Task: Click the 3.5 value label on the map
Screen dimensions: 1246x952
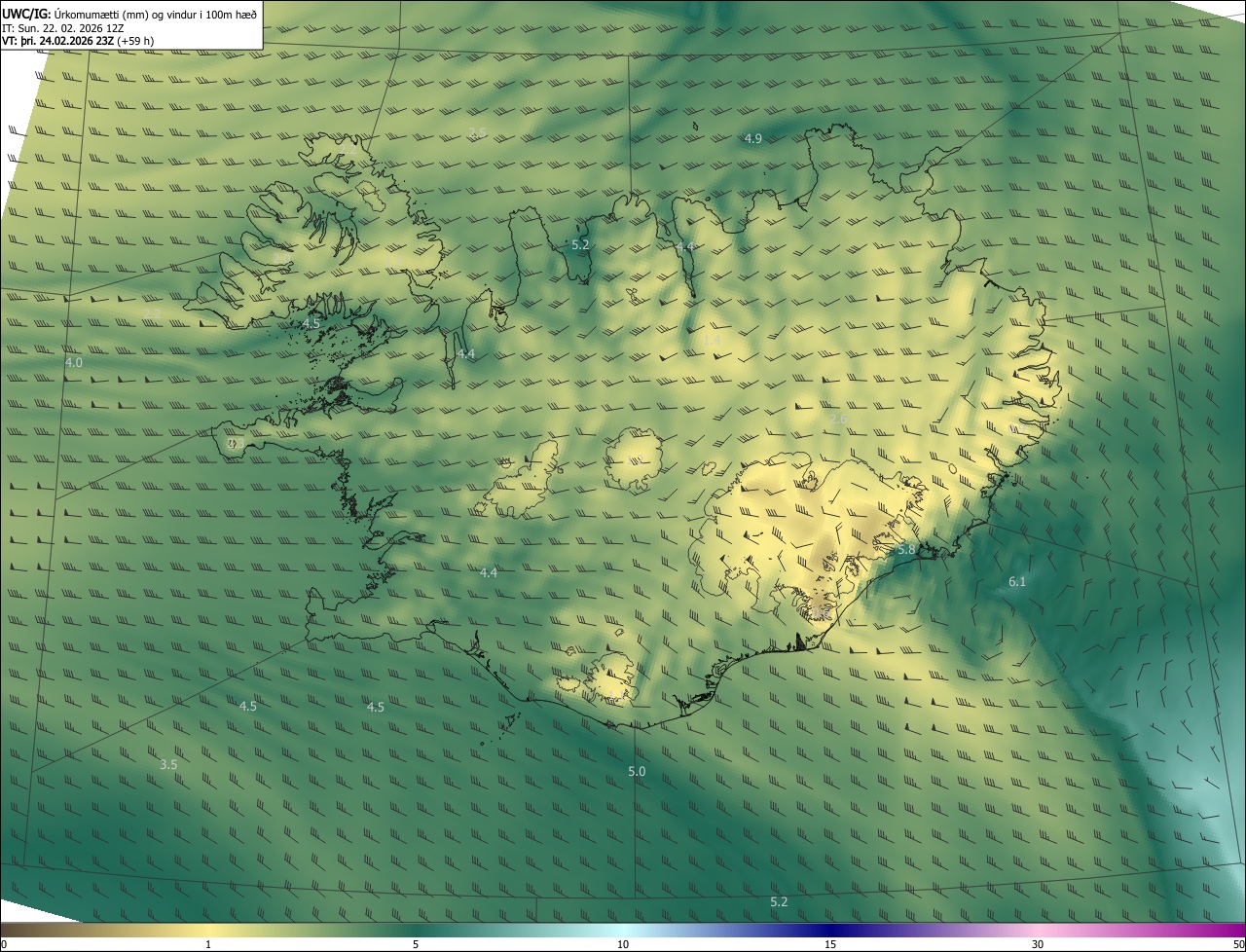Action: click(x=168, y=764)
